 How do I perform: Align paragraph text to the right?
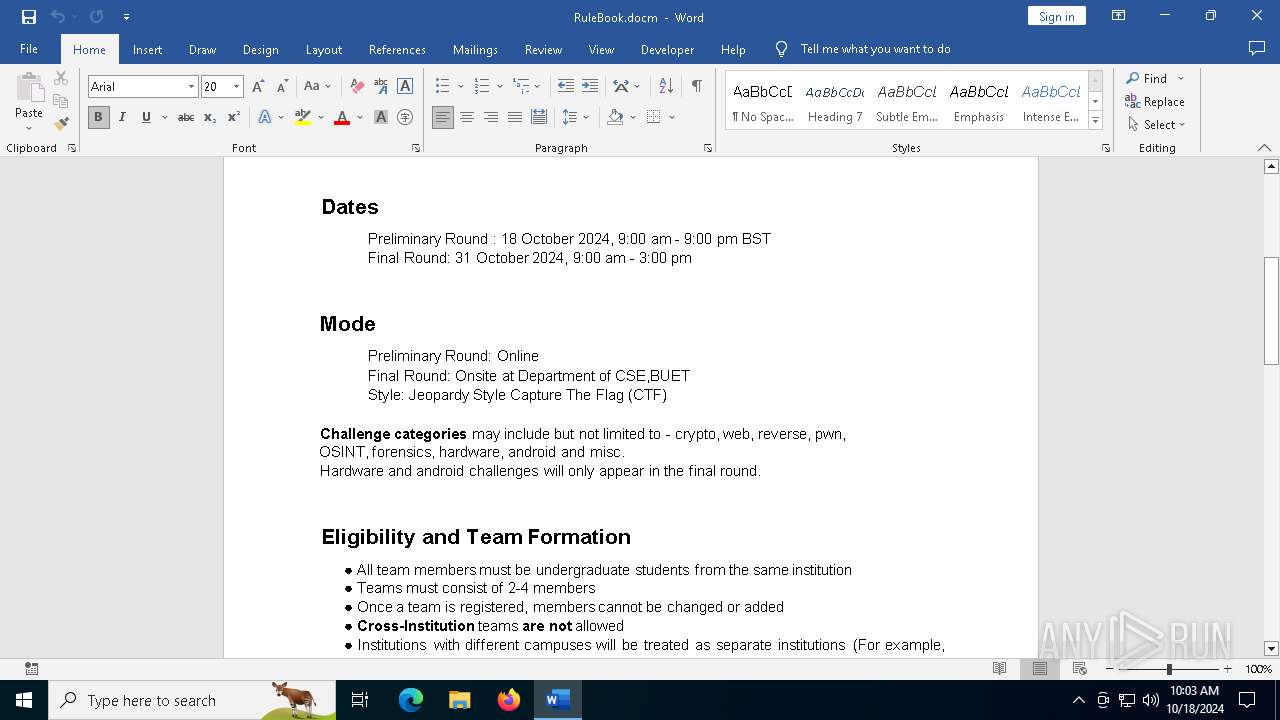[491, 117]
